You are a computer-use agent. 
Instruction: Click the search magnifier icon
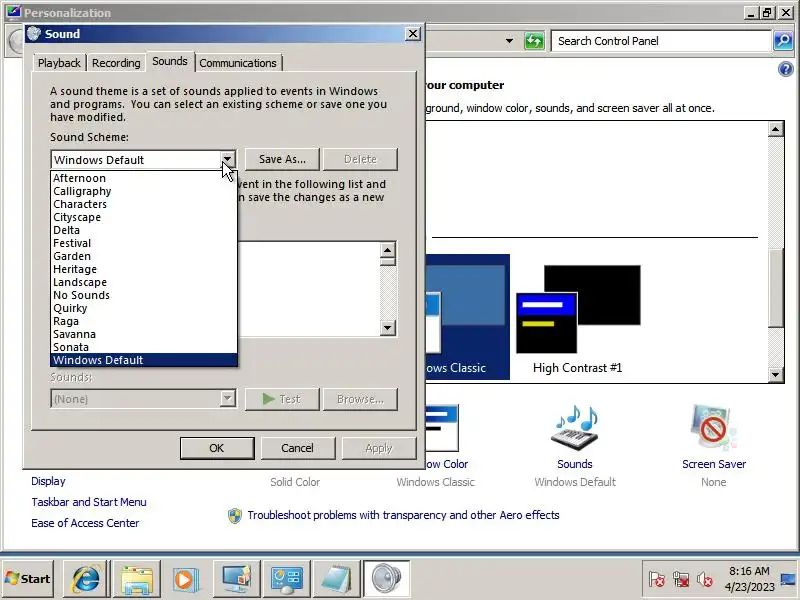pos(783,41)
